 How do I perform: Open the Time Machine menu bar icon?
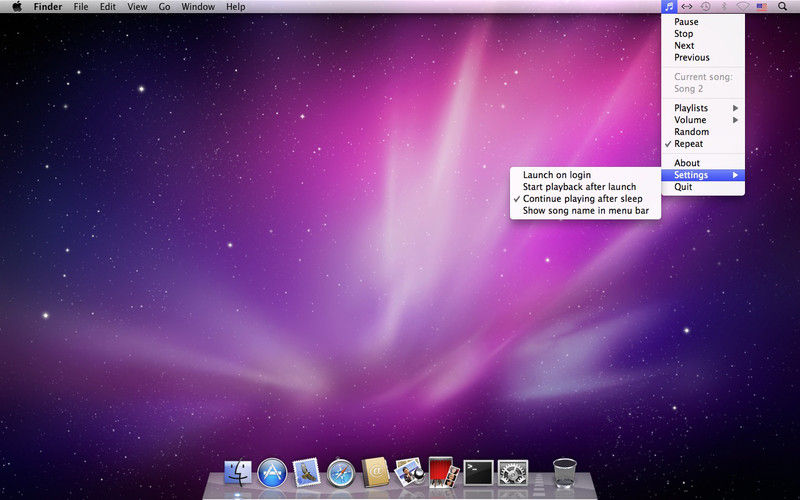click(705, 7)
